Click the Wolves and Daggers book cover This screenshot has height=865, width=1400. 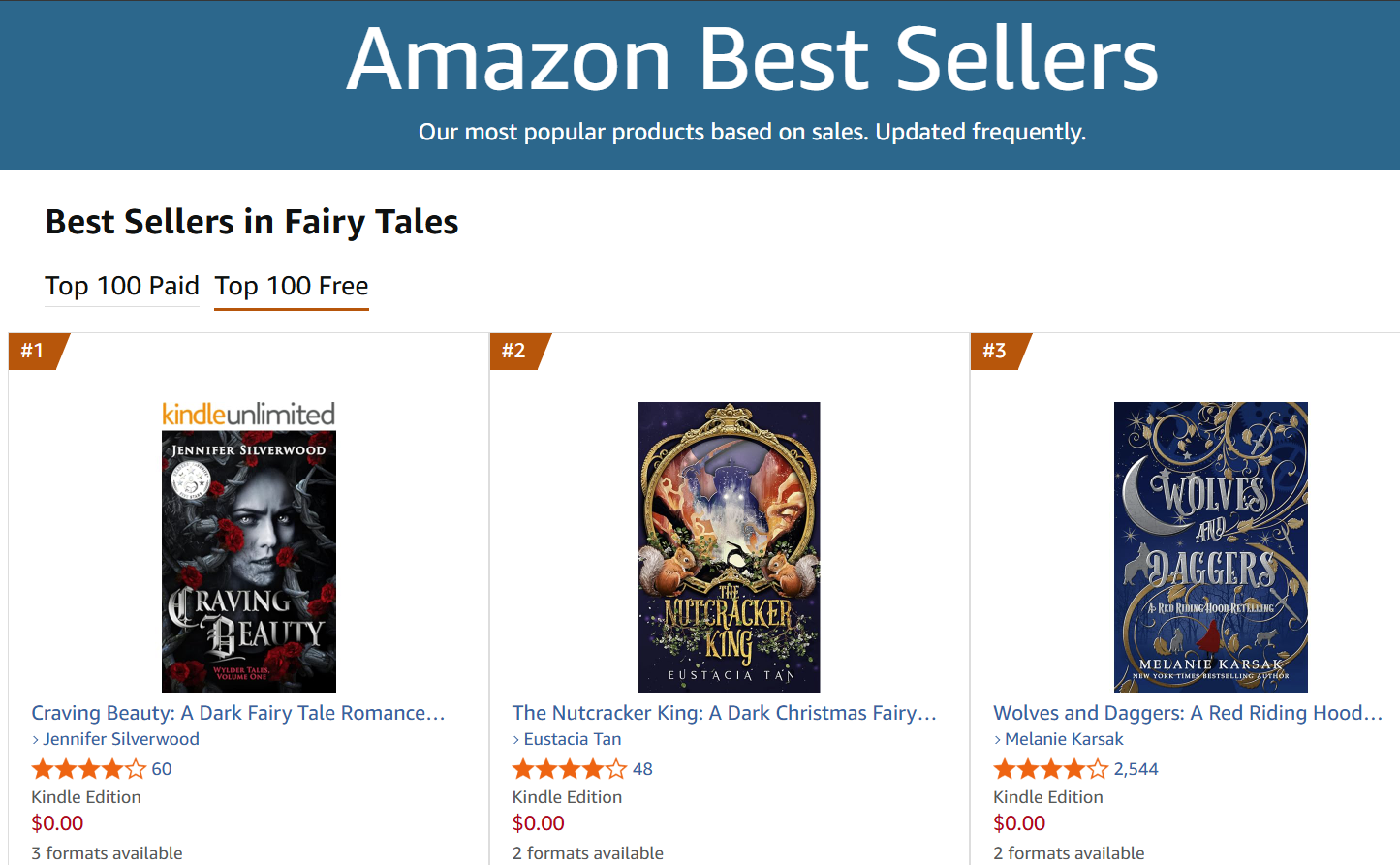[1210, 547]
